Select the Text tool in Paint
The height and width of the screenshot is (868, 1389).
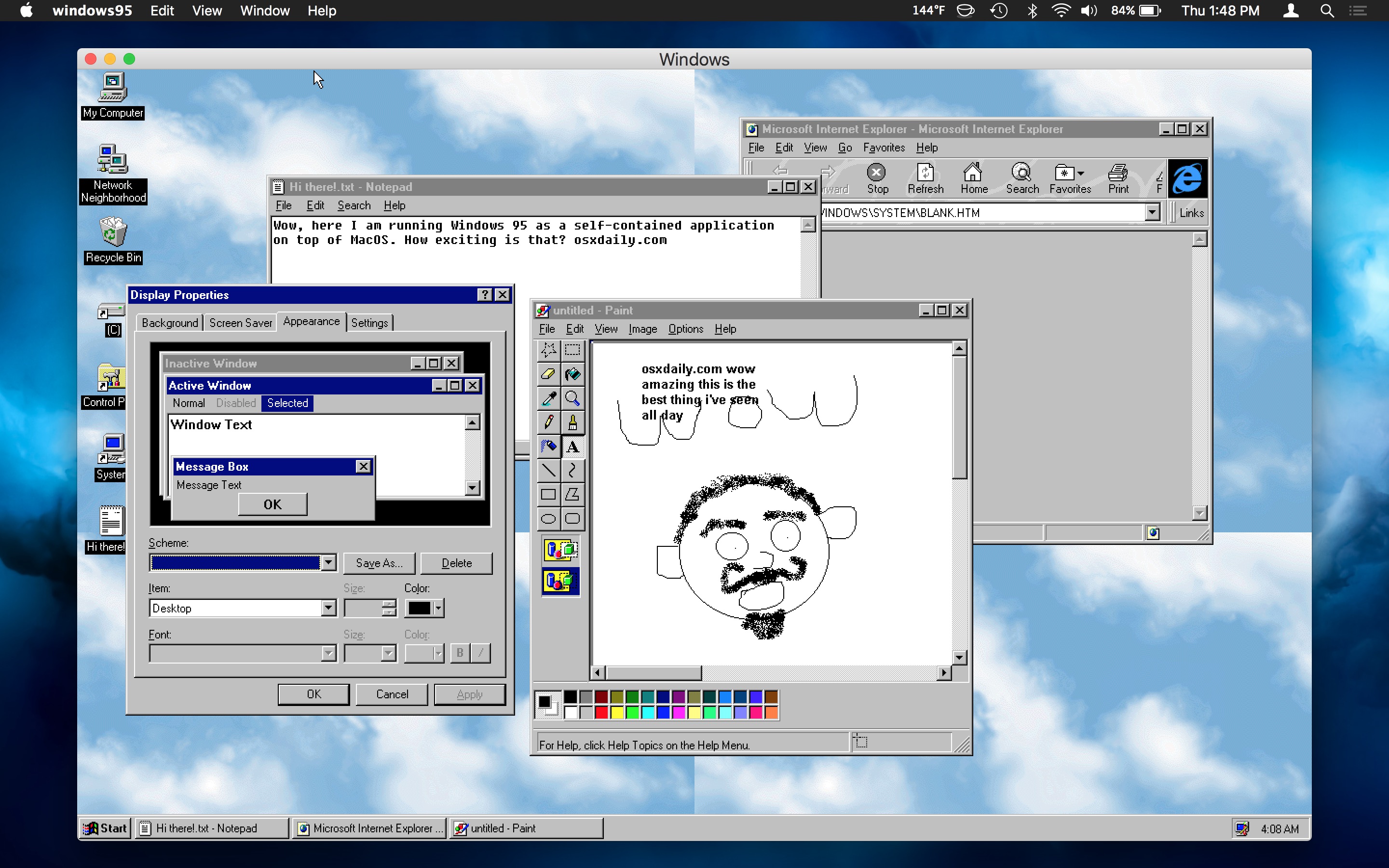tap(573, 446)
